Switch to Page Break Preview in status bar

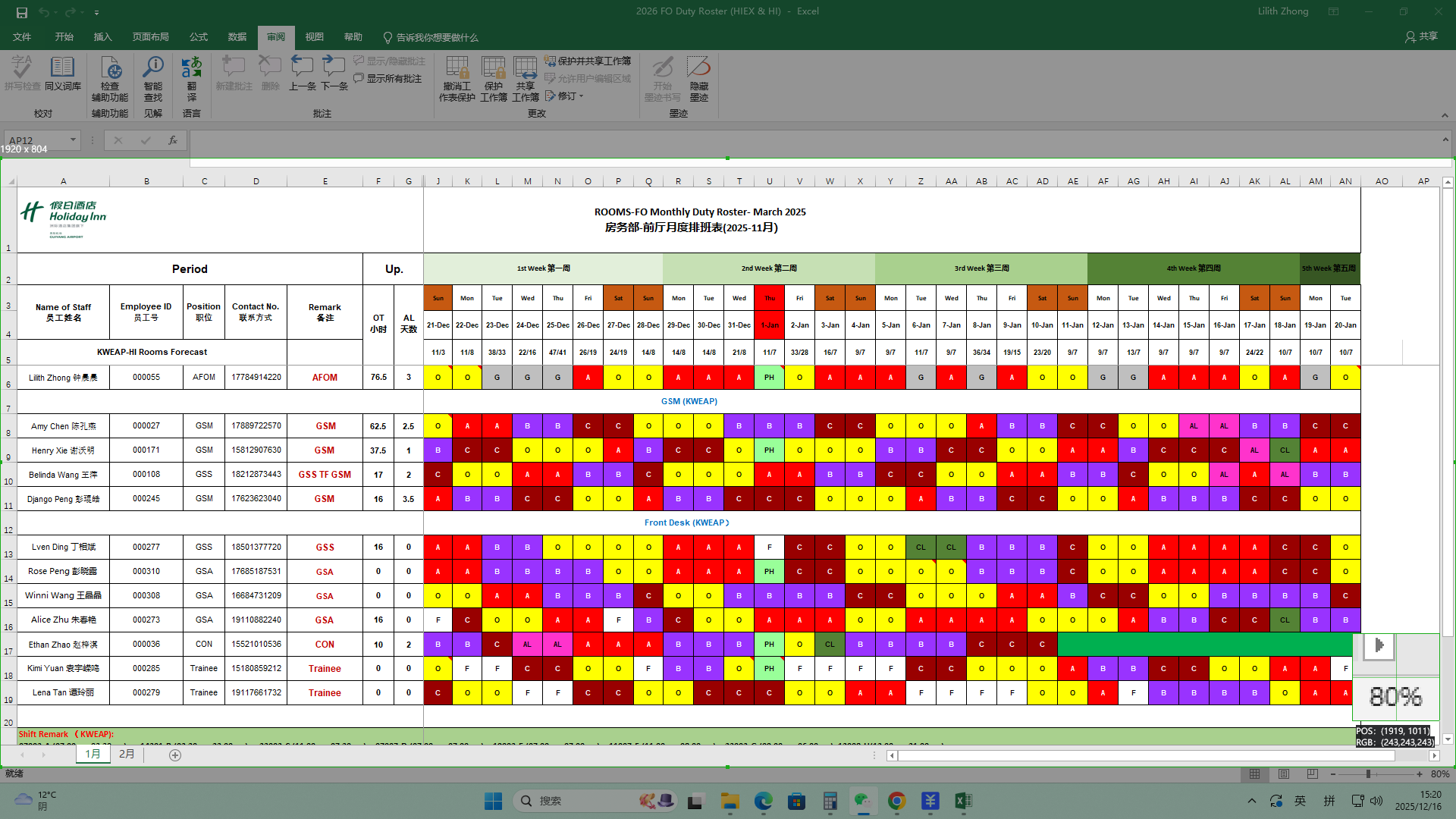click(1312, 774)
